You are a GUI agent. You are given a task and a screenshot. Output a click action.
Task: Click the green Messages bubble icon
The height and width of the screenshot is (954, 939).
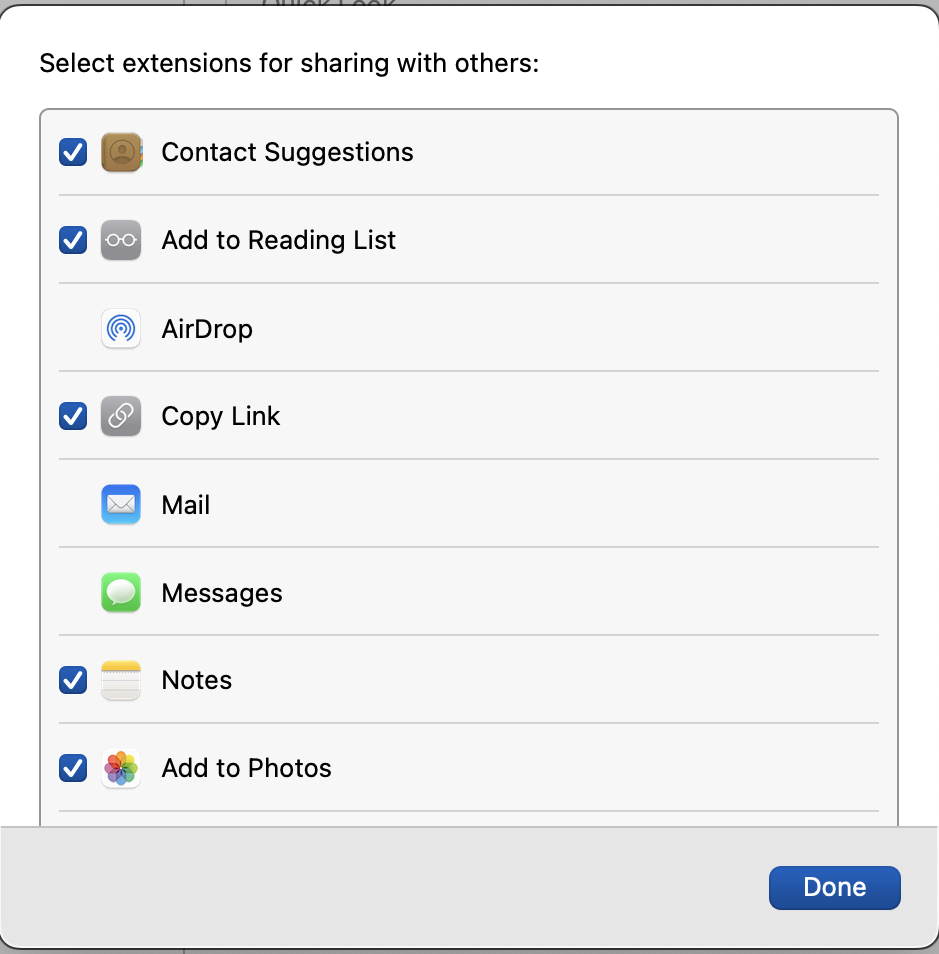pos(121,592)
